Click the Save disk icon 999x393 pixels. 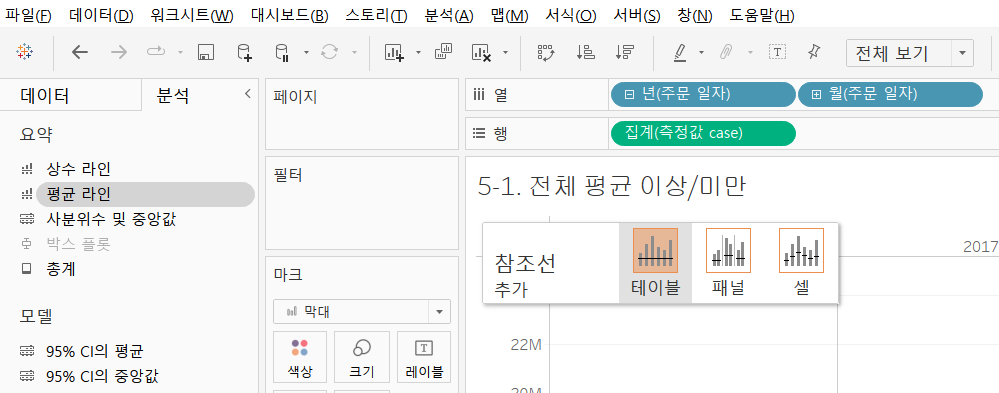pyautogui.click(x=205, y=52)
